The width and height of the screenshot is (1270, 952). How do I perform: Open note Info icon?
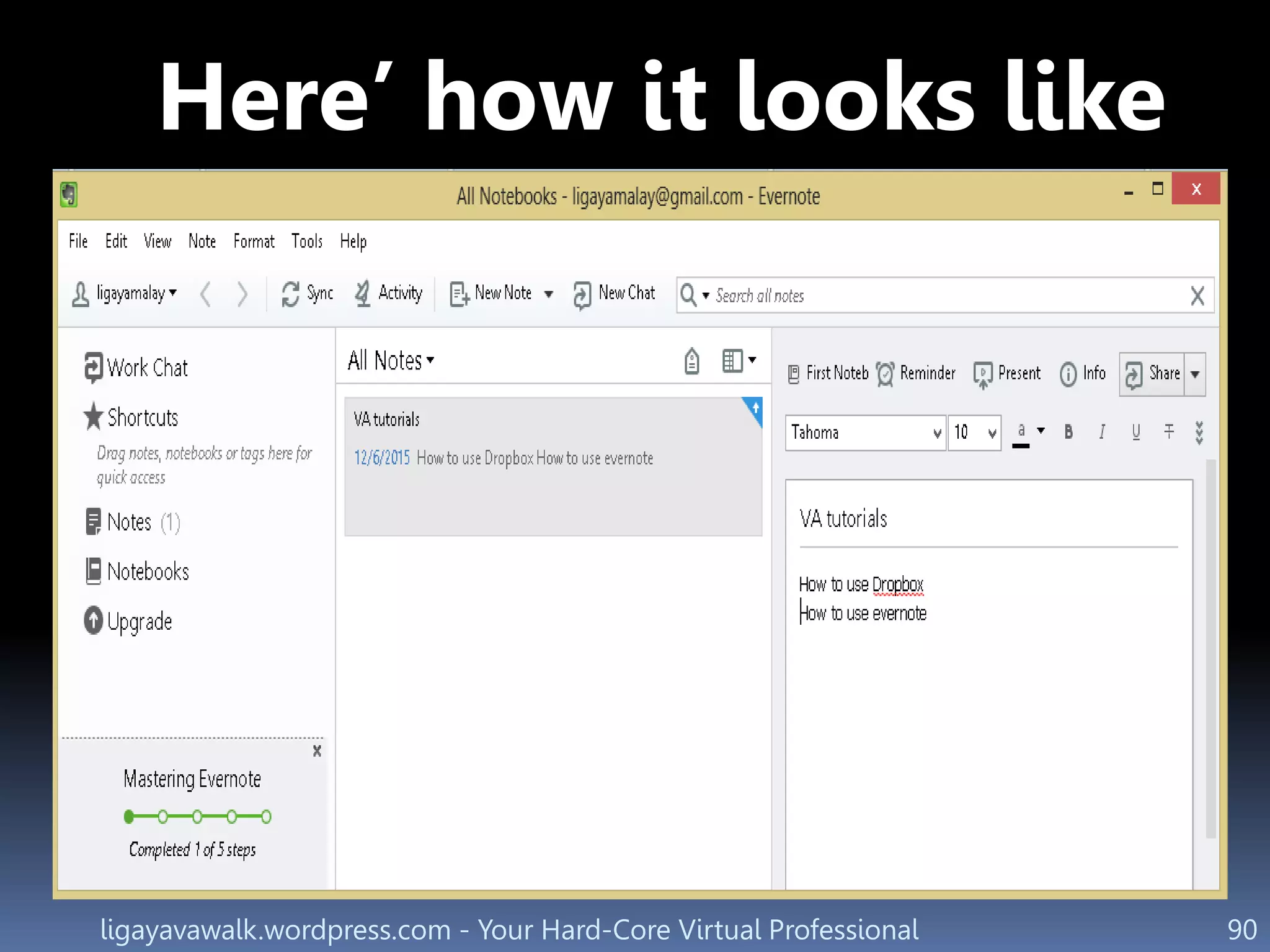[1068, 374]
